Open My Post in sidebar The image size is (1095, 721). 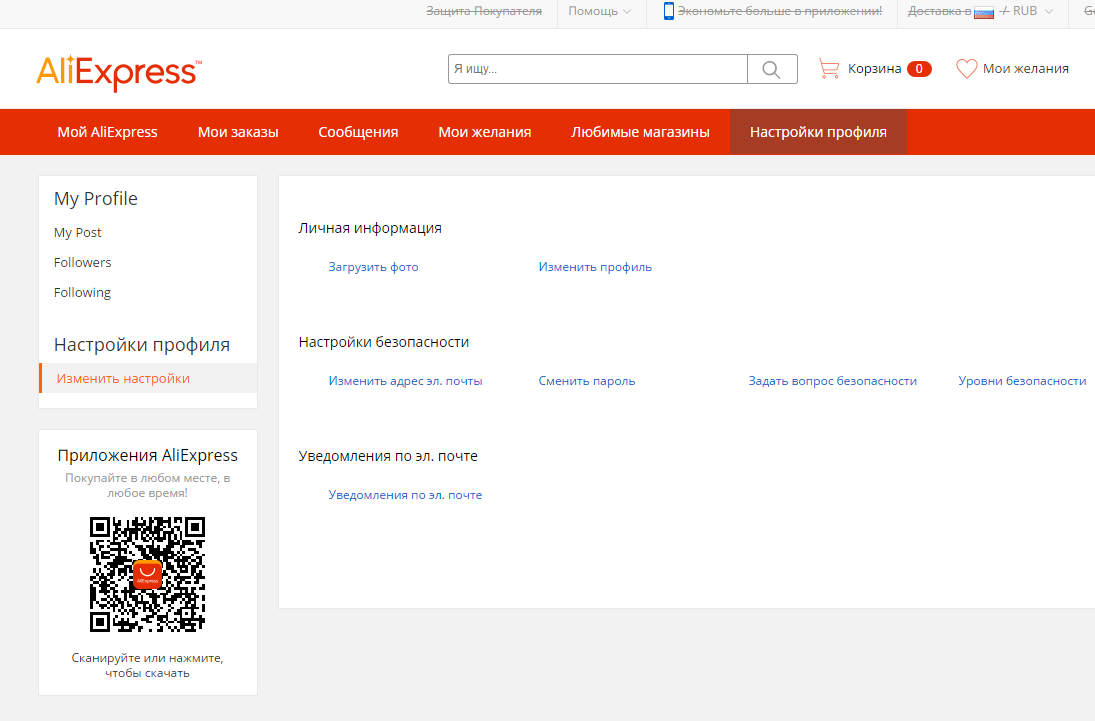(x=78, y=233)
